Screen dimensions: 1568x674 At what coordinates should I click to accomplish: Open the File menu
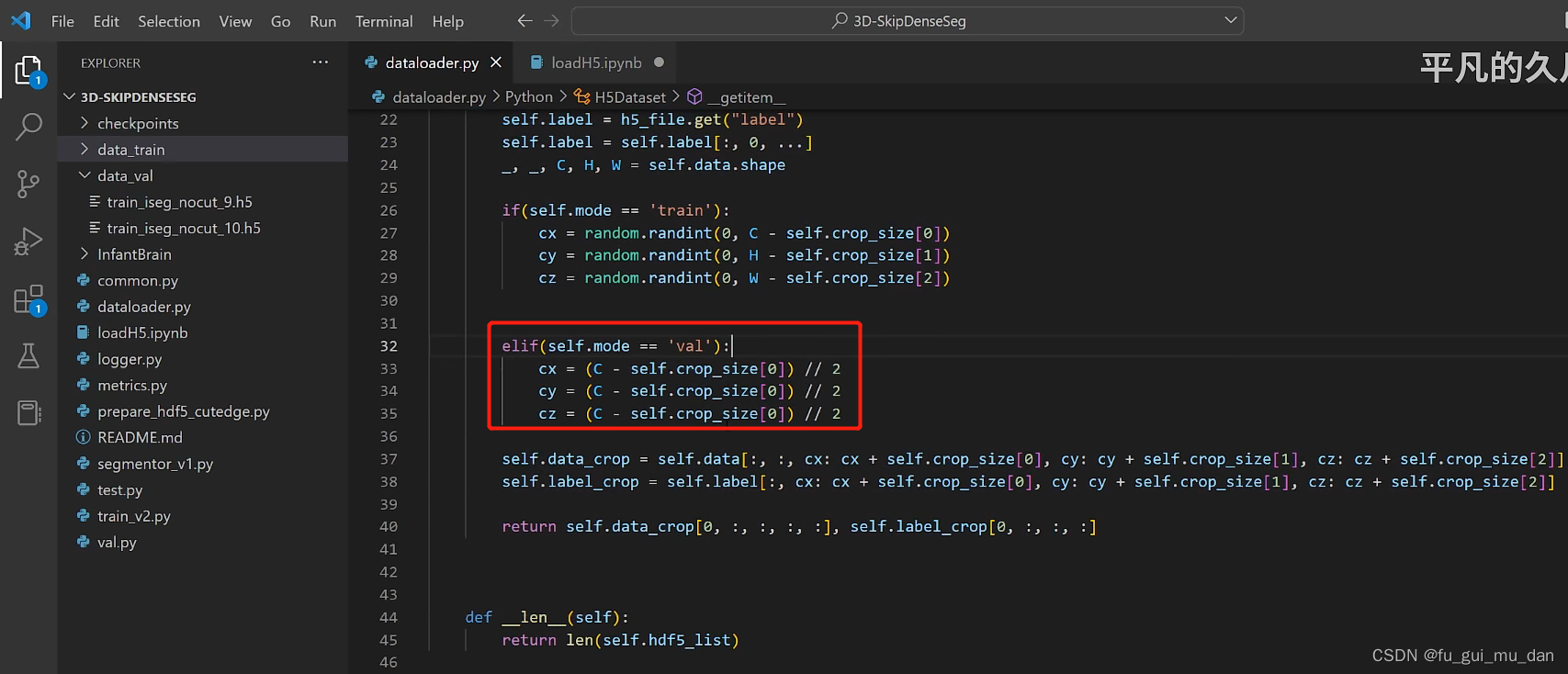click(62, 21)
